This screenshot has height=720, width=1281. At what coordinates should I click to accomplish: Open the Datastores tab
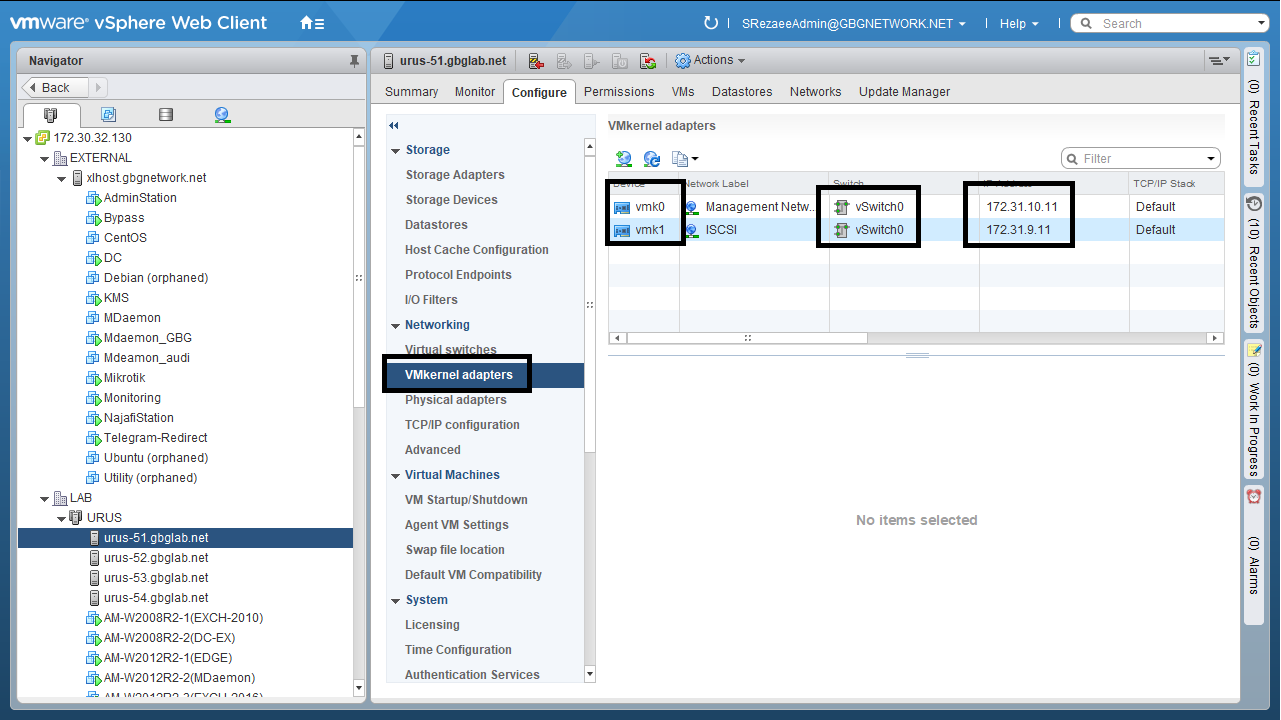742,92
